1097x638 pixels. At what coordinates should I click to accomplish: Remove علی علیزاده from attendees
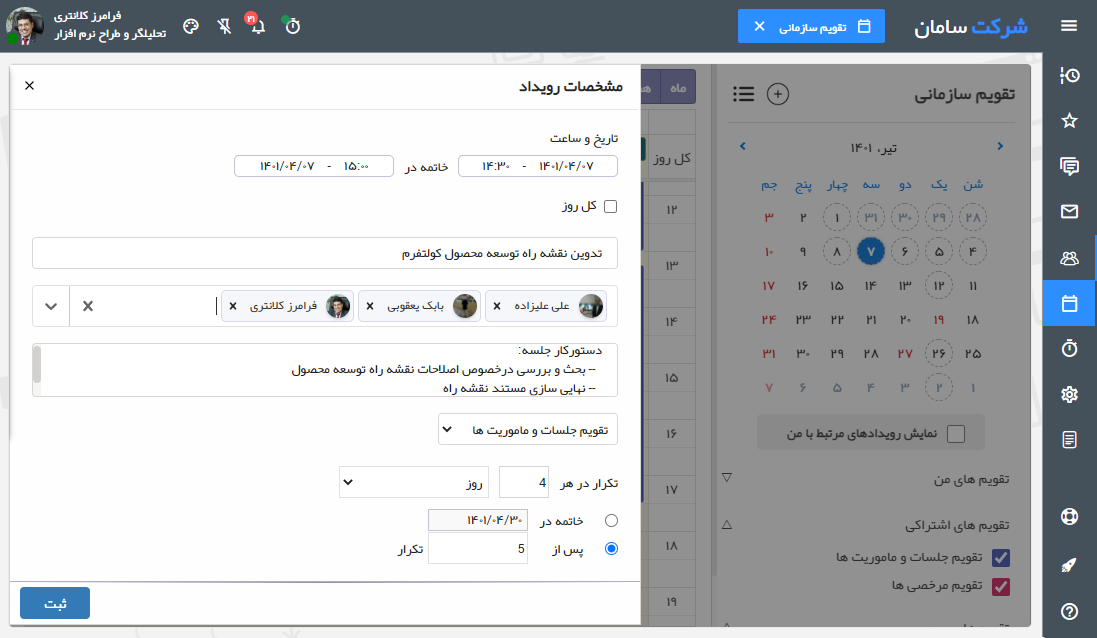tap(497, 306)
